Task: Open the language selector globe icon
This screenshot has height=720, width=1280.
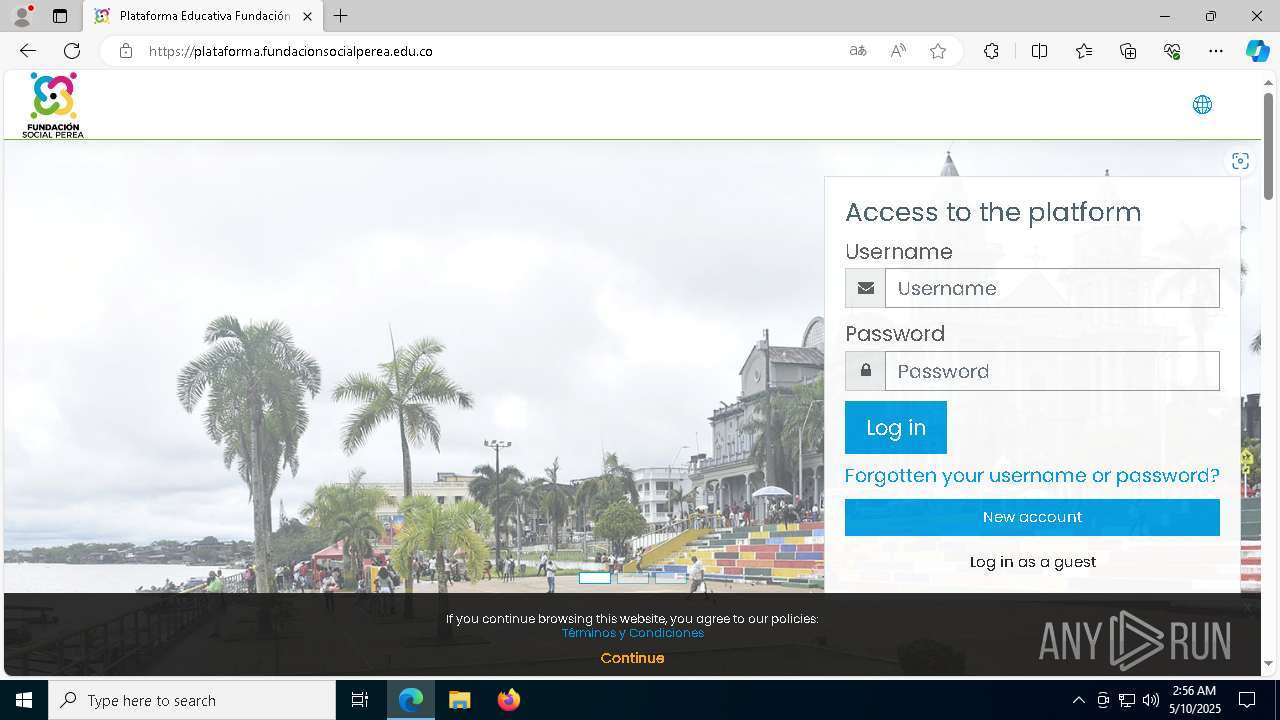Action: click(1202, 105)
